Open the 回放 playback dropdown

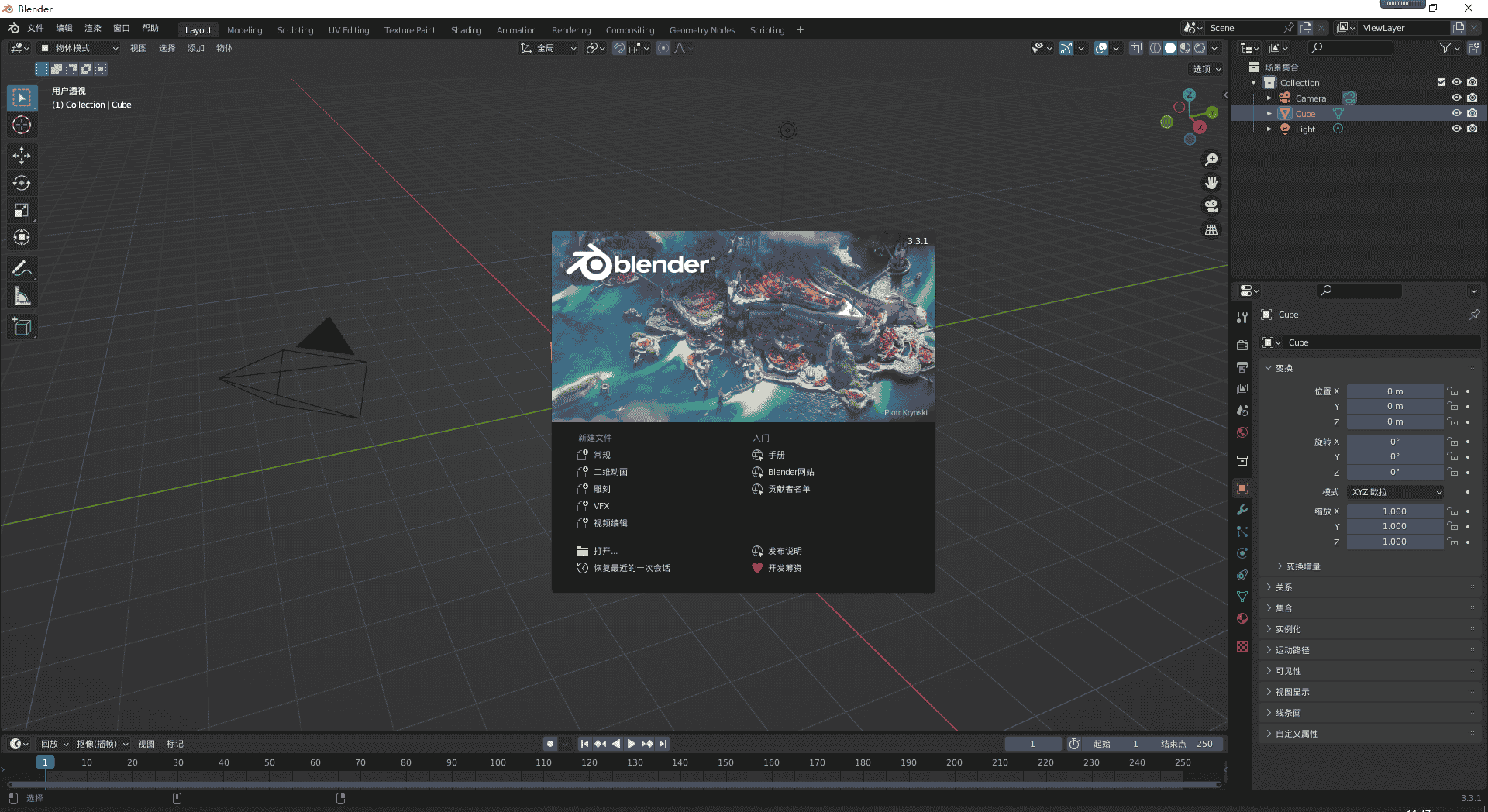(x=54, y=744)
